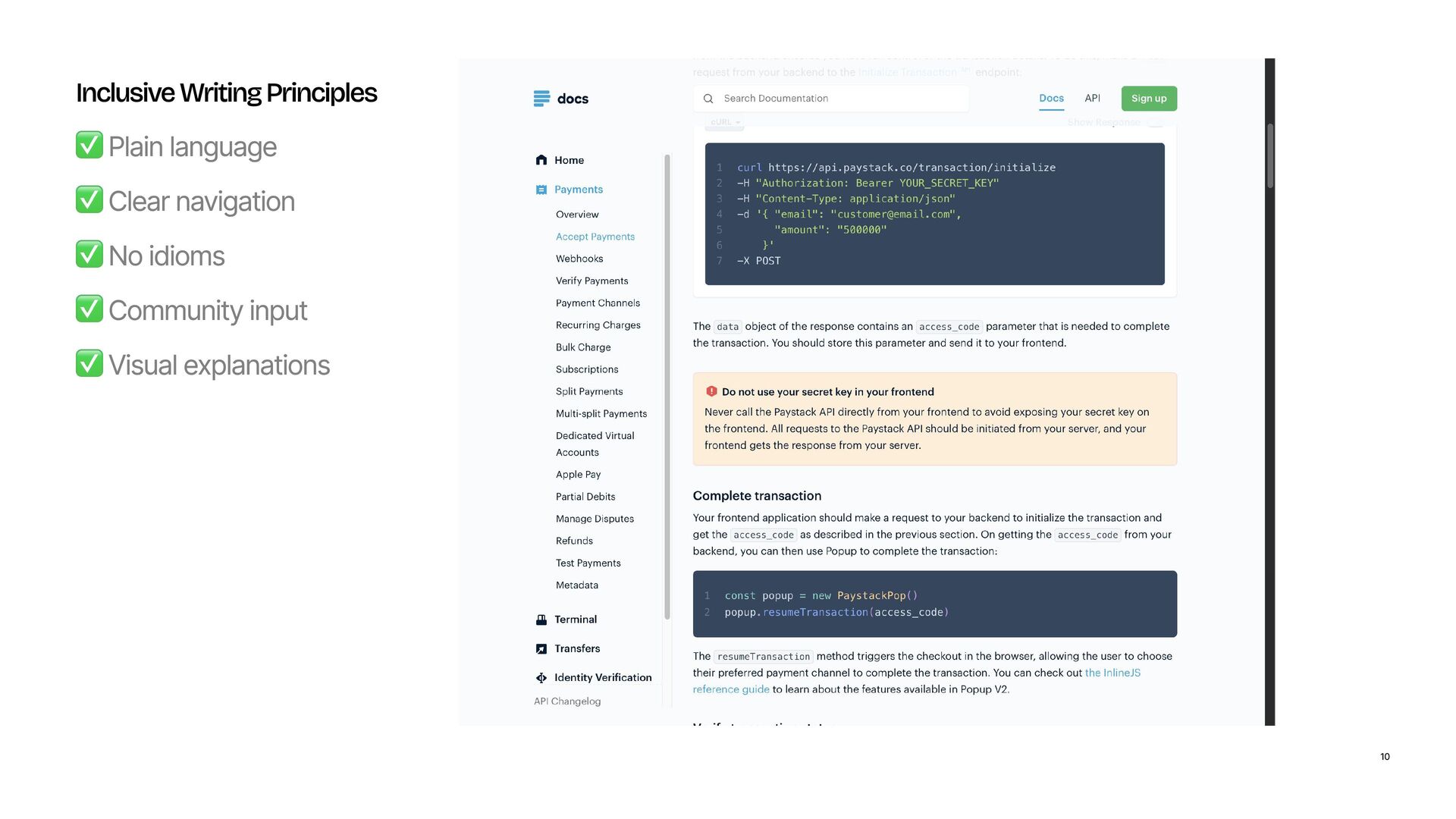Collapse the Payments sidebar section
This screenshot has height=819, width=1456.
[x=578, y=190]
